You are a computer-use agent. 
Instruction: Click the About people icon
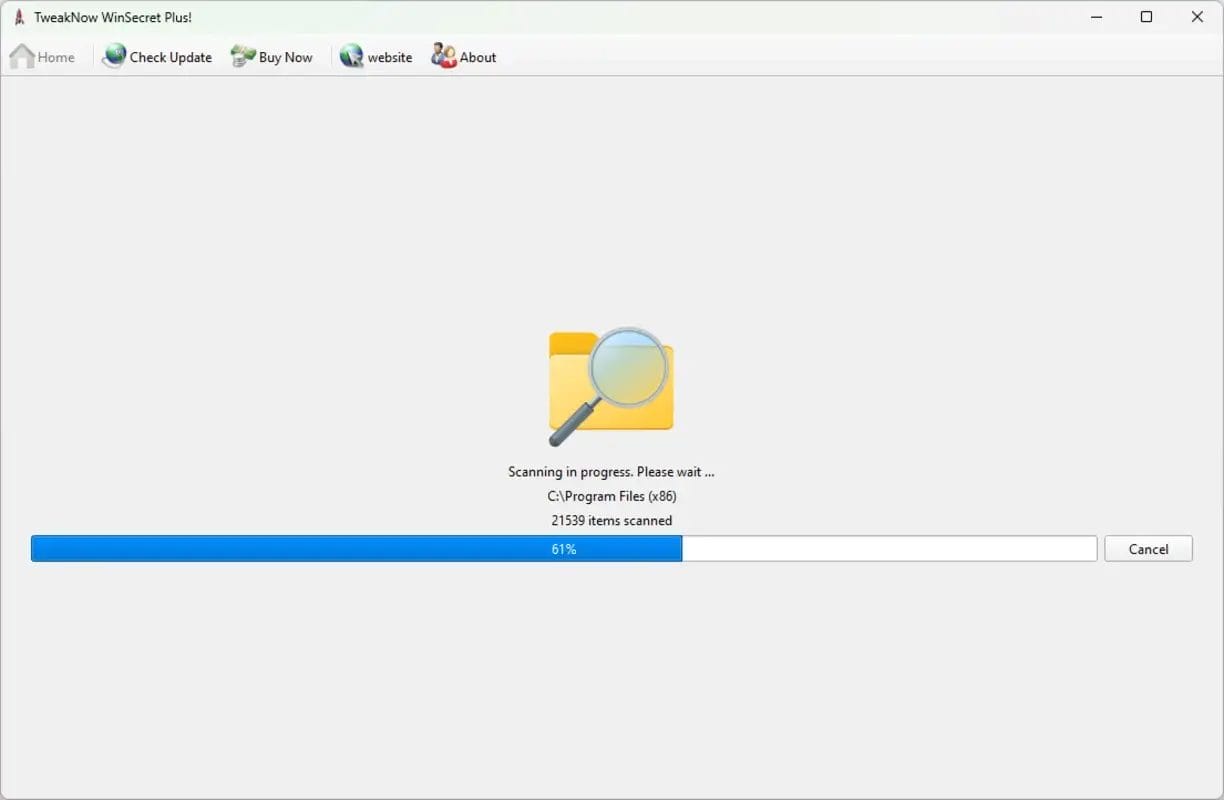pos(443,57)
